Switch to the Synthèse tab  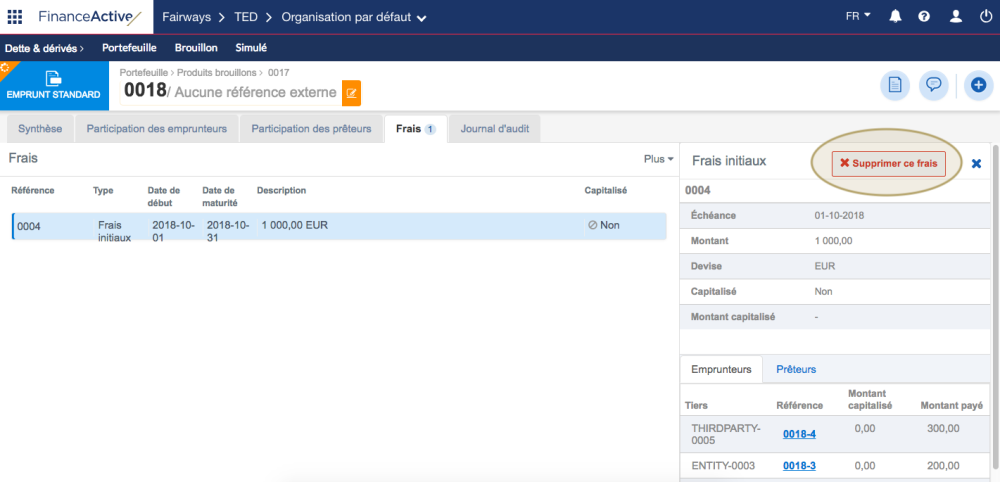point(40,129)
